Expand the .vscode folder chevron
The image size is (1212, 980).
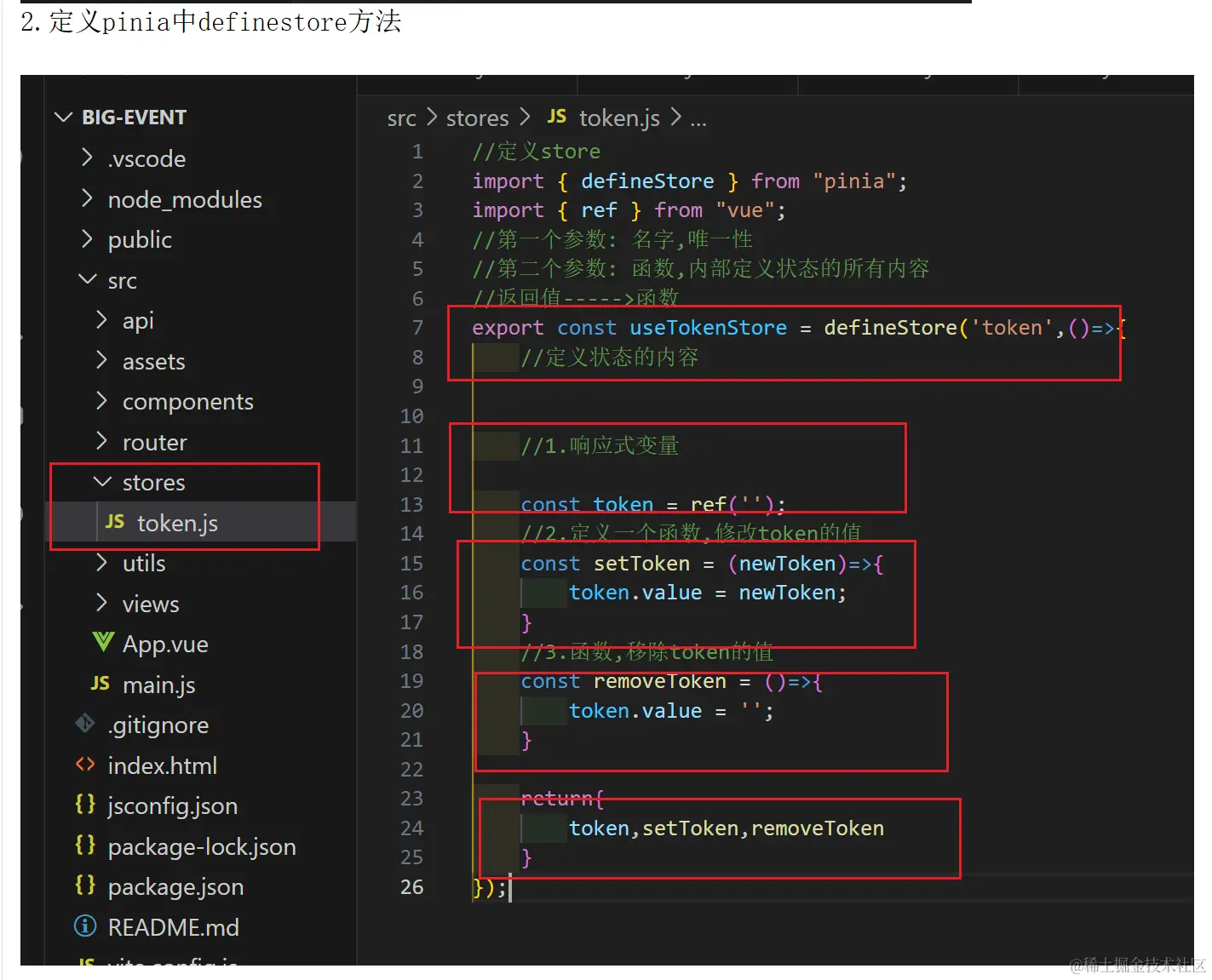click(x=87, y=158)
